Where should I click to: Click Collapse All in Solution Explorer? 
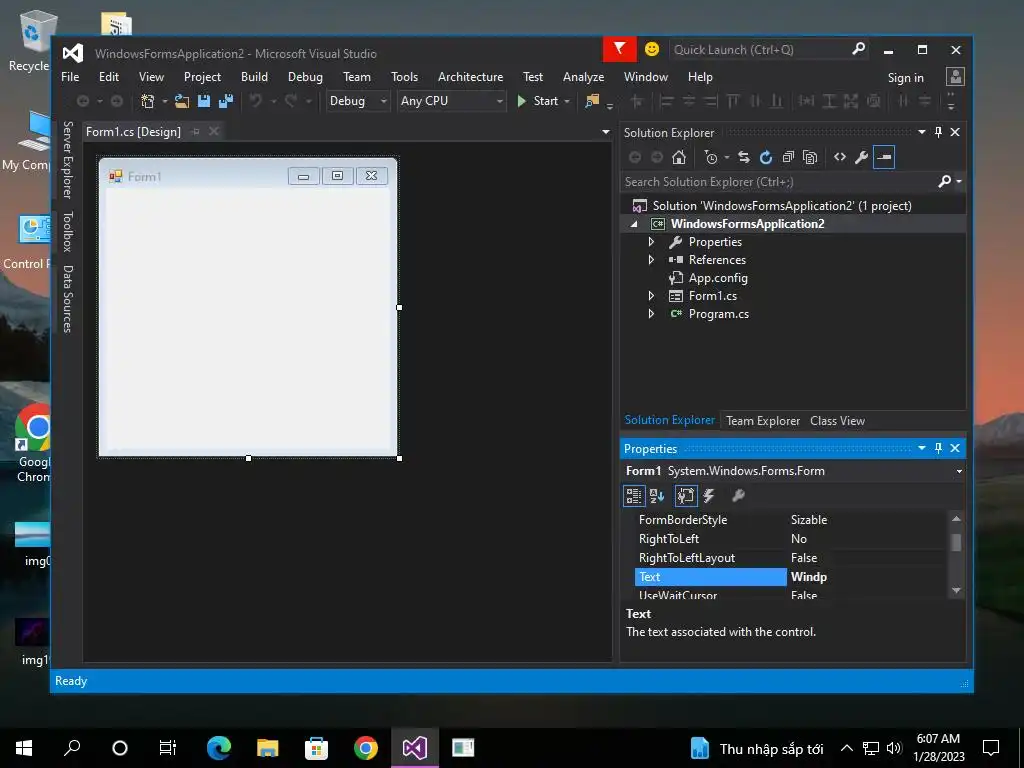pyautogui.click(x=788, y=157)
